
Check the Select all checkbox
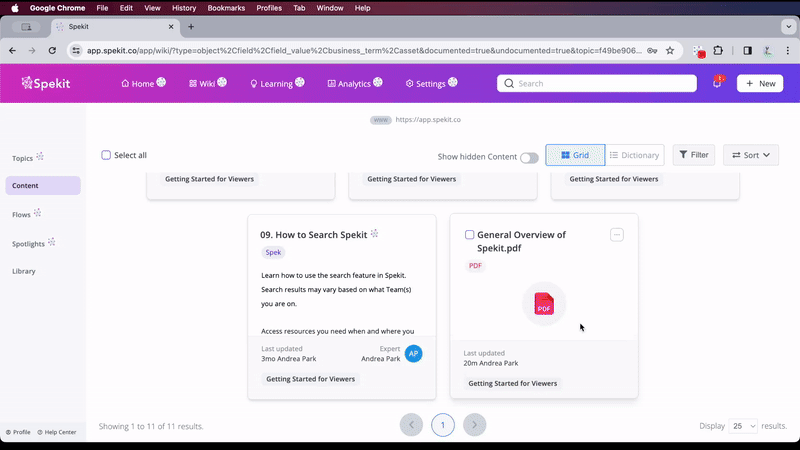coord(106,155)
